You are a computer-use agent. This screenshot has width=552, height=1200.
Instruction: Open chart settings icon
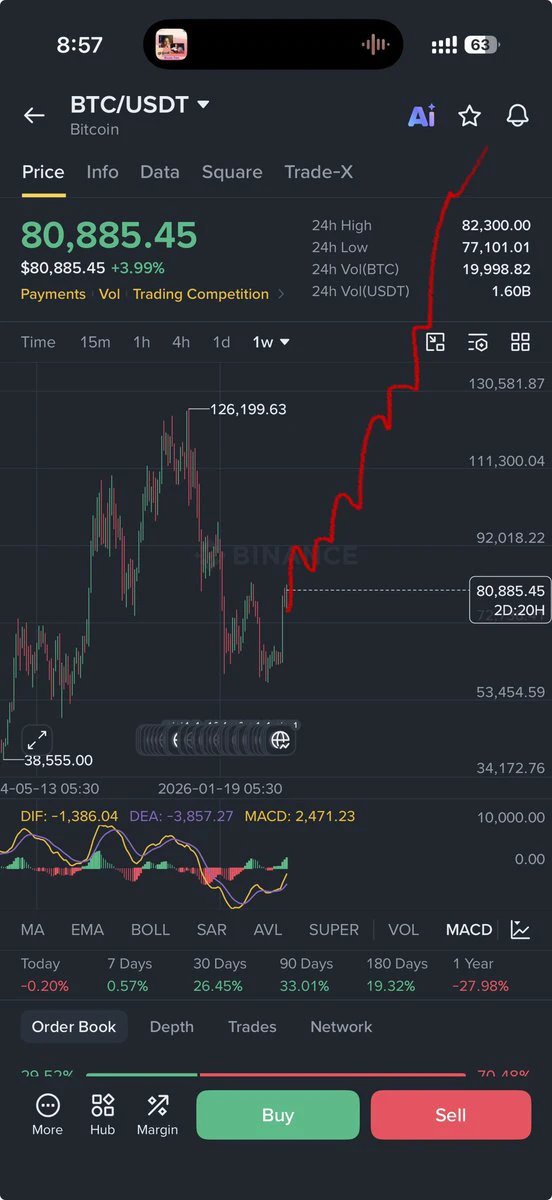(x=478, y=342)
